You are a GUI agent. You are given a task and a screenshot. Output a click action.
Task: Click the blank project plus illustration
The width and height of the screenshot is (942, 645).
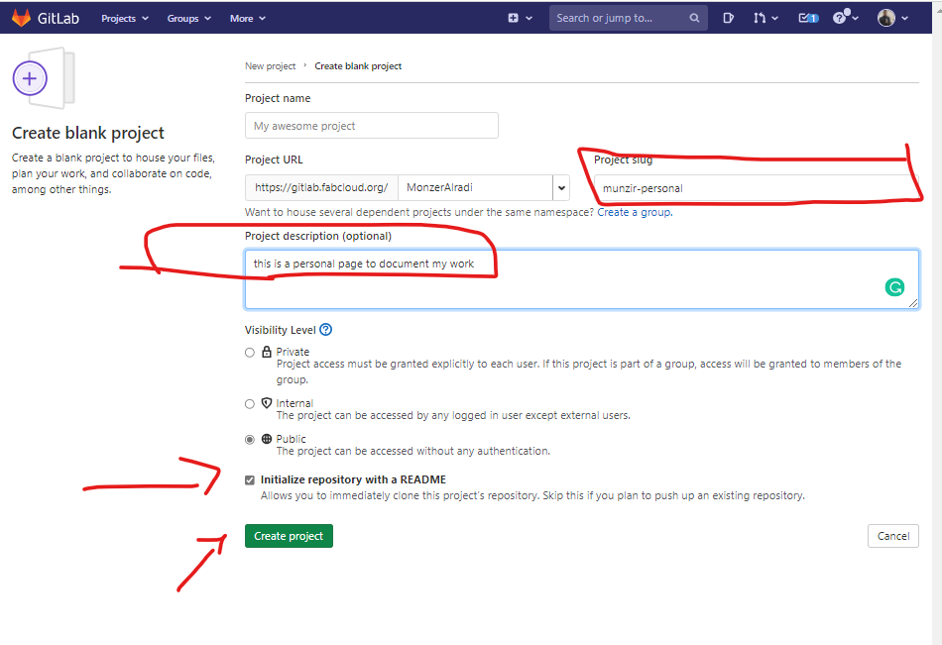tap(43, 78)
